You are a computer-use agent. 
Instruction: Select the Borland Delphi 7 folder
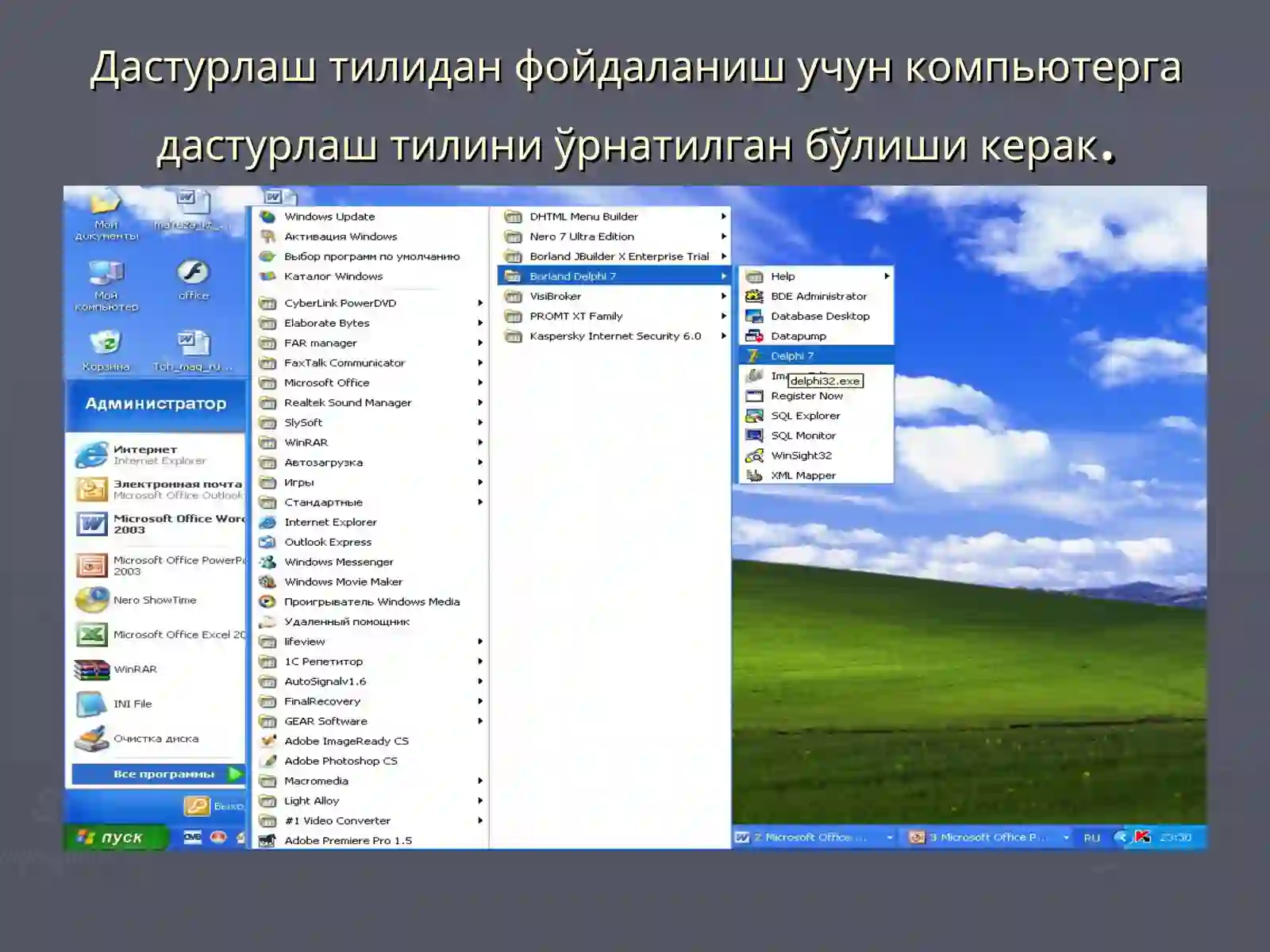tap(613, 276)
